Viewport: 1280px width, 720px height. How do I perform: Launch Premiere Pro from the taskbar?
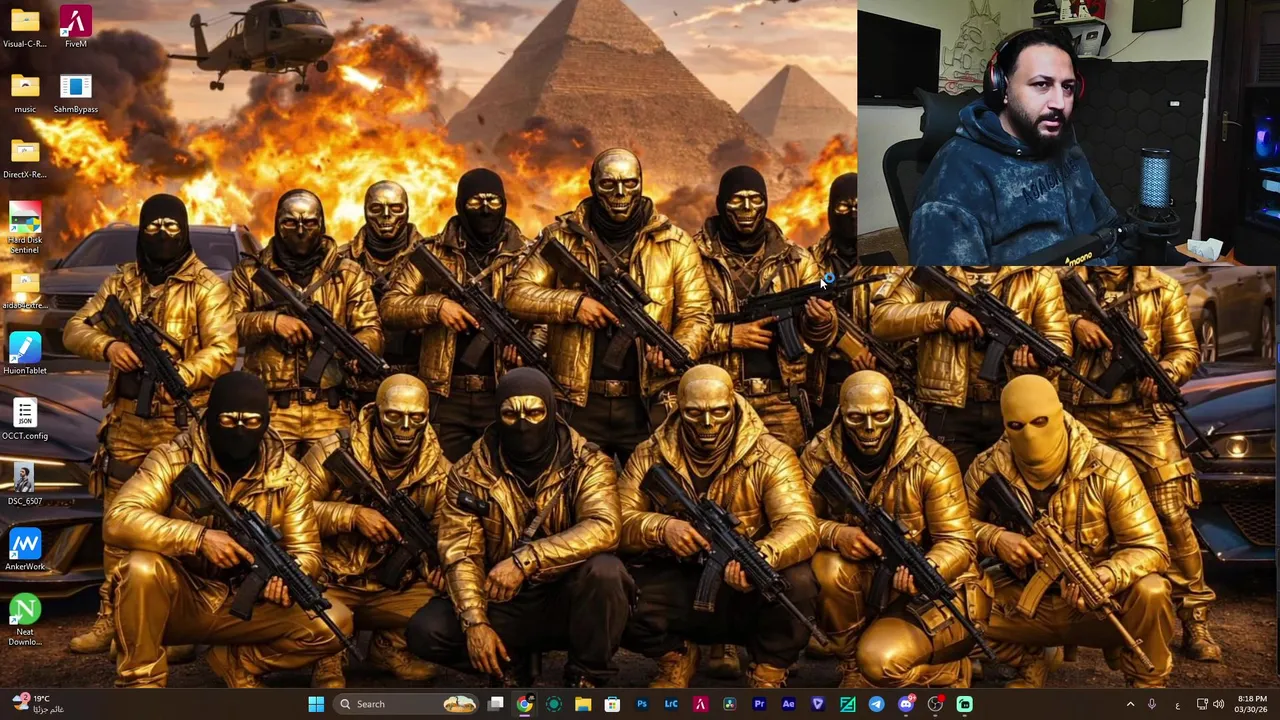pos(759,704)
